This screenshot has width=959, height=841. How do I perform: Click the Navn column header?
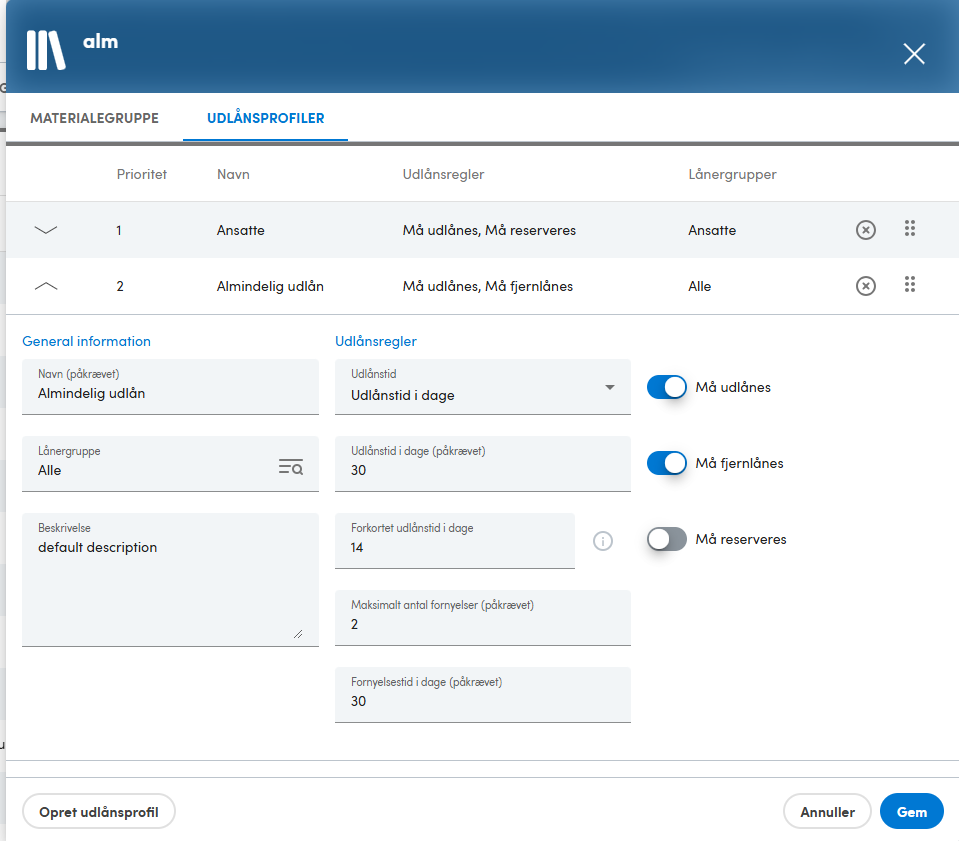point(233,174)
